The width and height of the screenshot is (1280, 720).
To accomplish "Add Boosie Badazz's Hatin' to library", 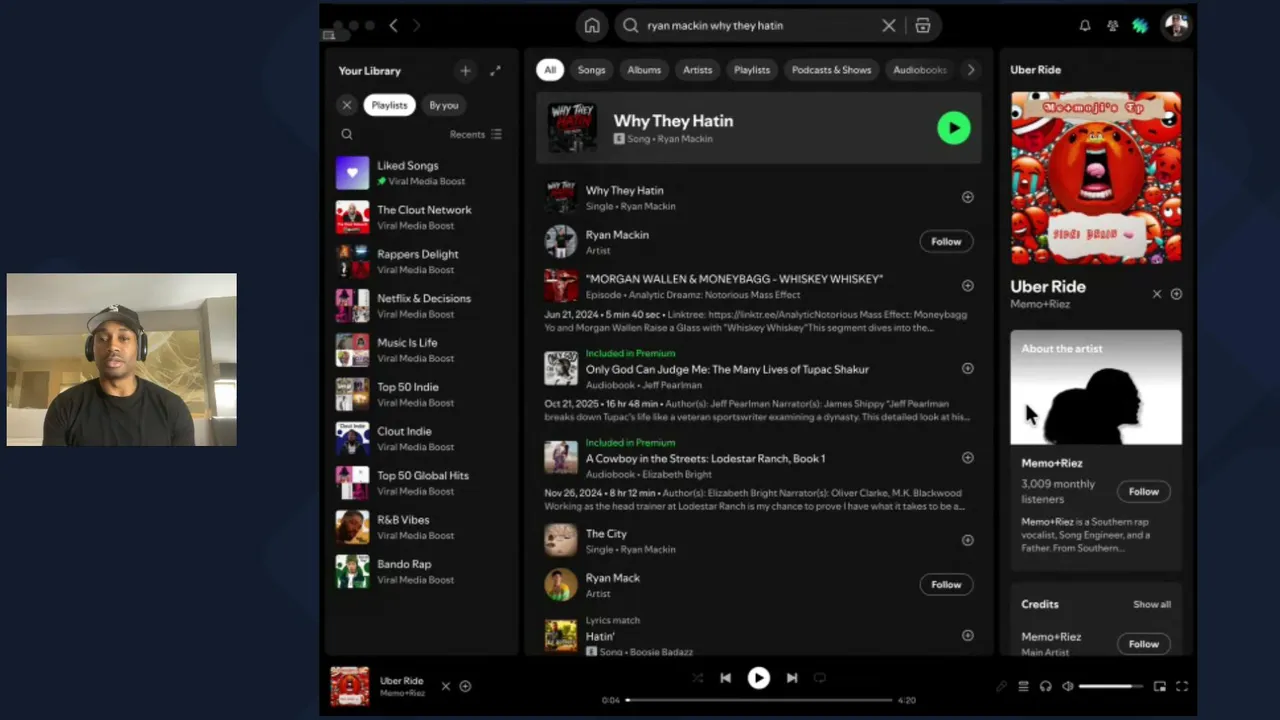I will (967, 635).
